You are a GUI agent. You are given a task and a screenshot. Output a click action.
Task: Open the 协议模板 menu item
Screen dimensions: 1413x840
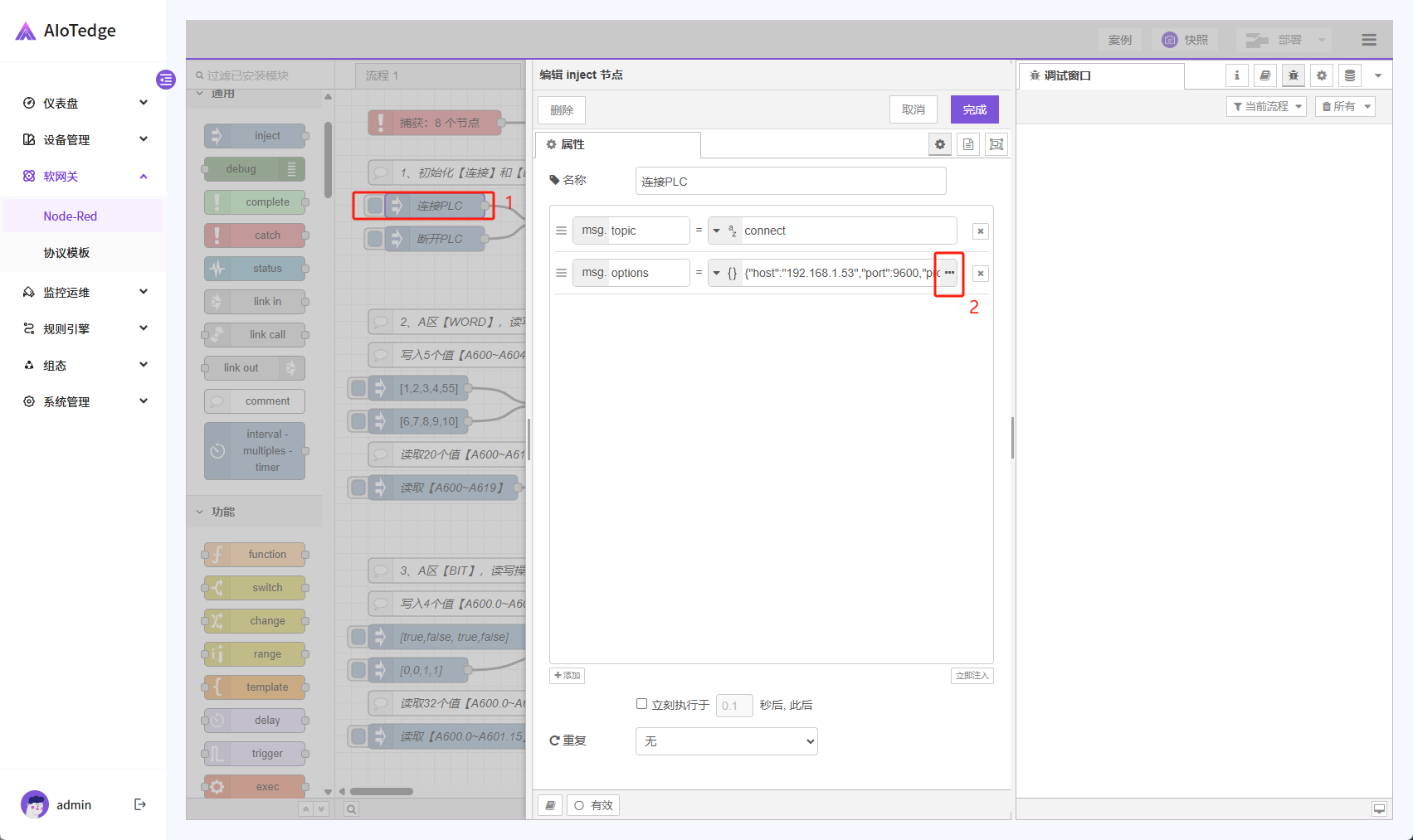click(x=66, y=253)
